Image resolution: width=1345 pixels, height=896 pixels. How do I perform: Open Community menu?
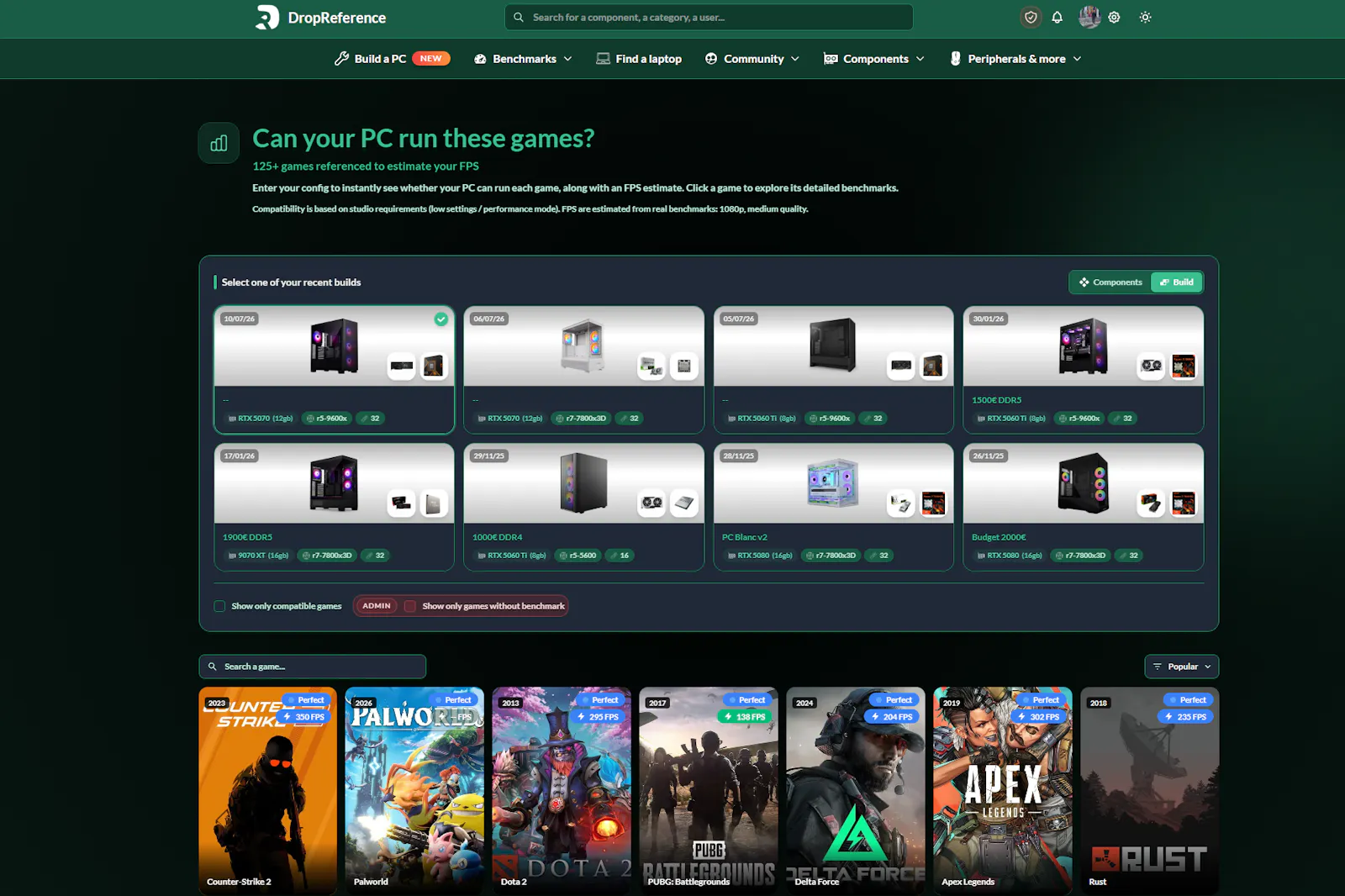click(753, 59)
